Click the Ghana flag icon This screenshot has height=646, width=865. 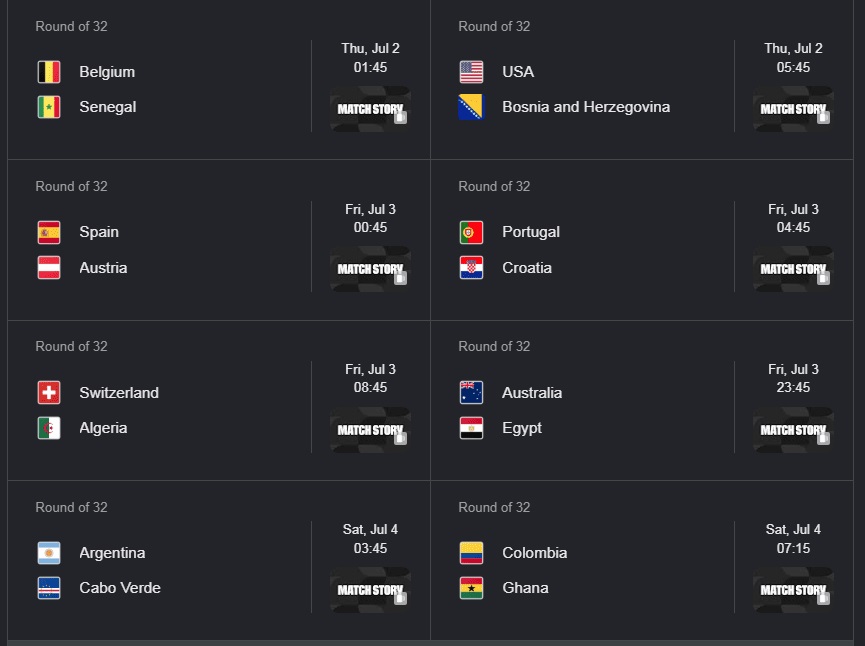pyautogui.click(x=471, y=588)
